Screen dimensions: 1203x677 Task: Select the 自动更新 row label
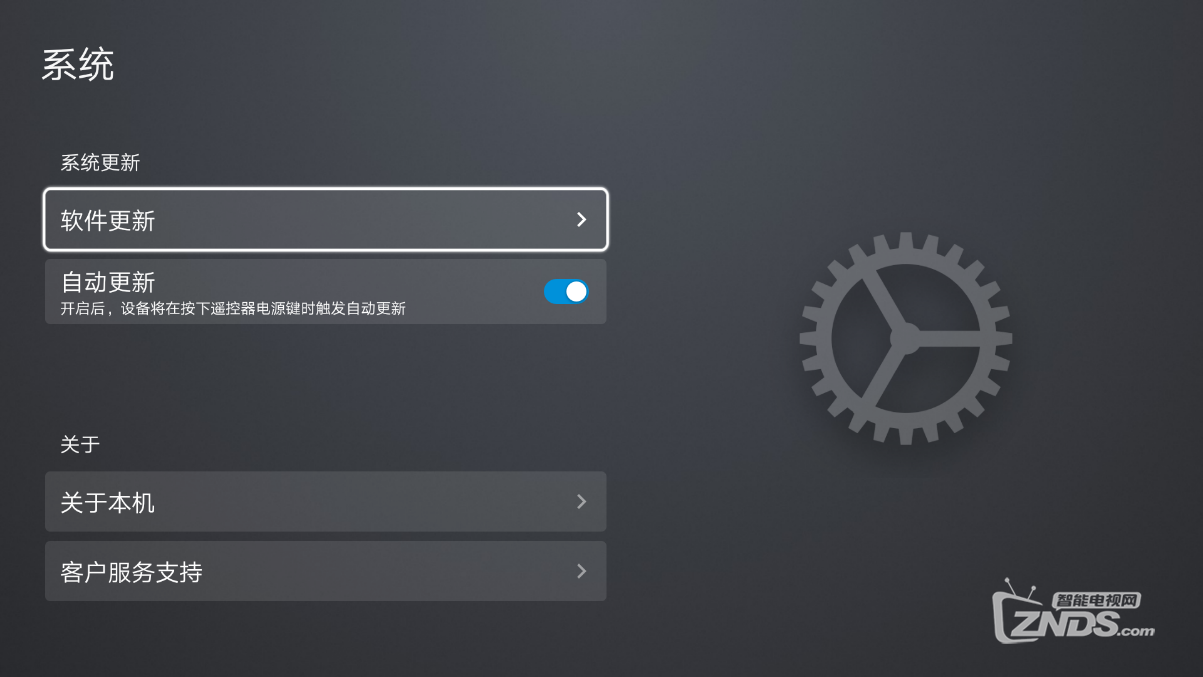tap(108, 282)
